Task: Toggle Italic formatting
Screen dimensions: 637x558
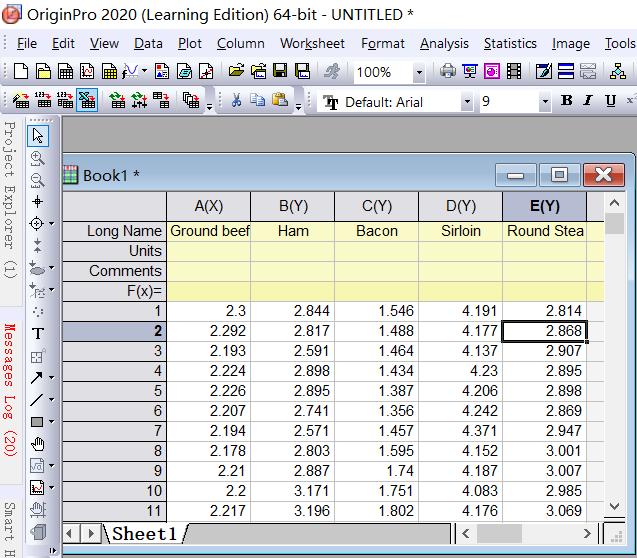Action: click(x=587, y=101)
